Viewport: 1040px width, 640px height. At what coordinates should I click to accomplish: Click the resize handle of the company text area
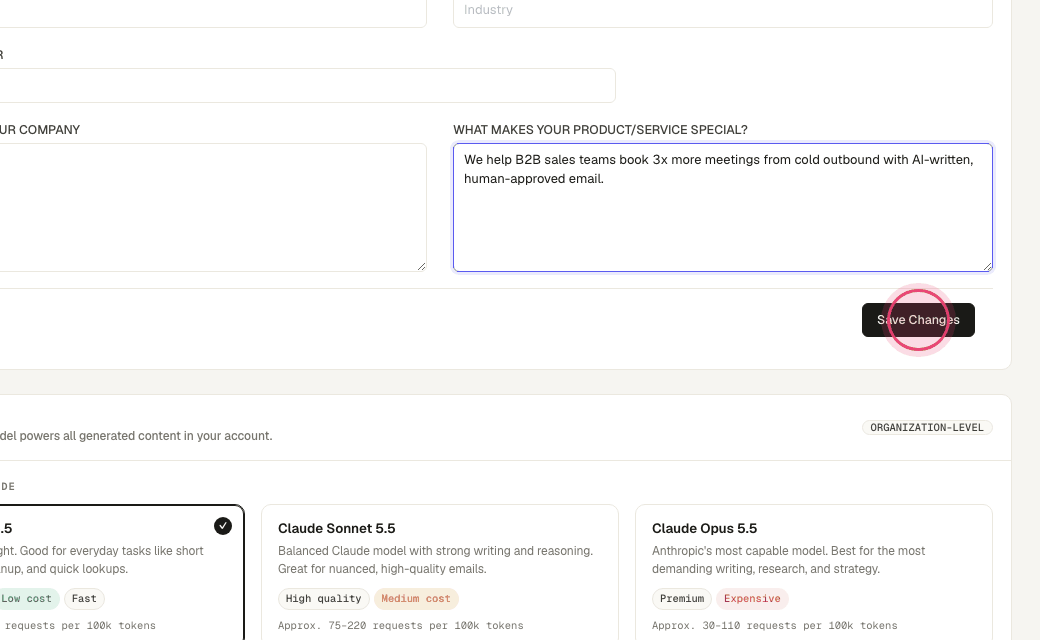click(421, 266)
